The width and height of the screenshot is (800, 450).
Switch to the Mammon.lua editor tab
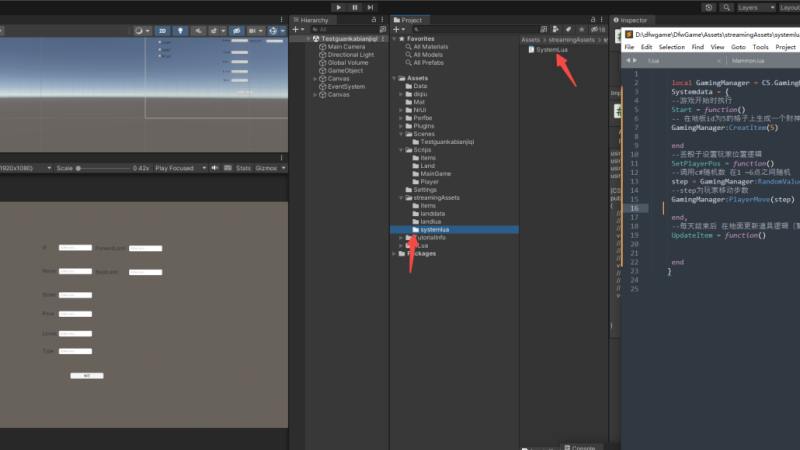tap(748, 61)
